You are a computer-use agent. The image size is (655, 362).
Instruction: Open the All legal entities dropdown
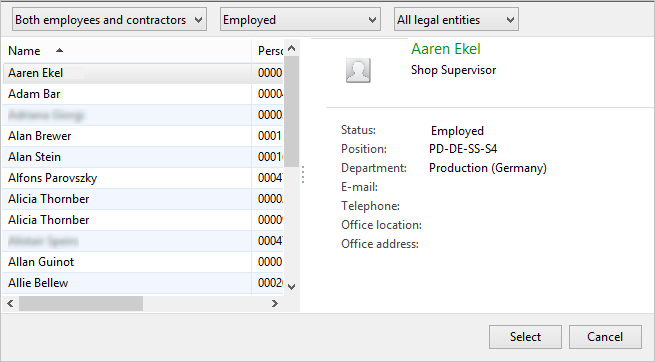pyautogui.click(x=456, y=20)
